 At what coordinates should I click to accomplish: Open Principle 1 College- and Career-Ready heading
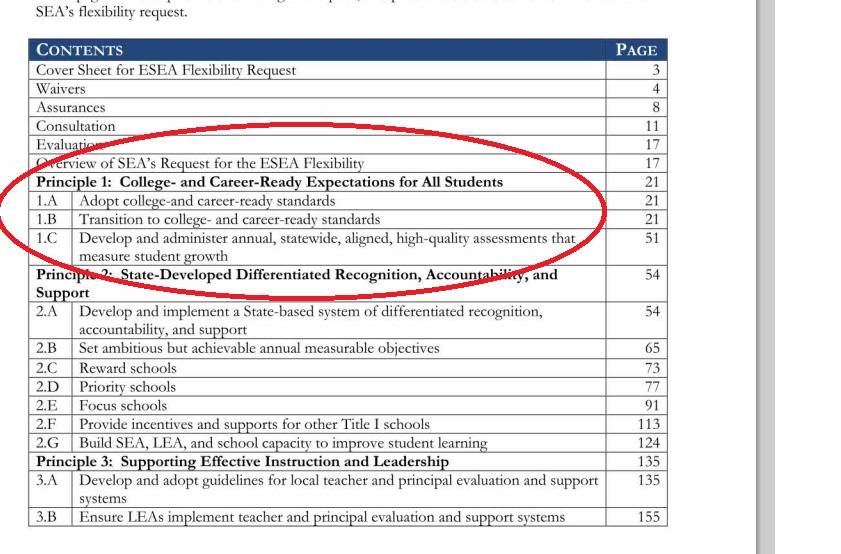point(270,182)
